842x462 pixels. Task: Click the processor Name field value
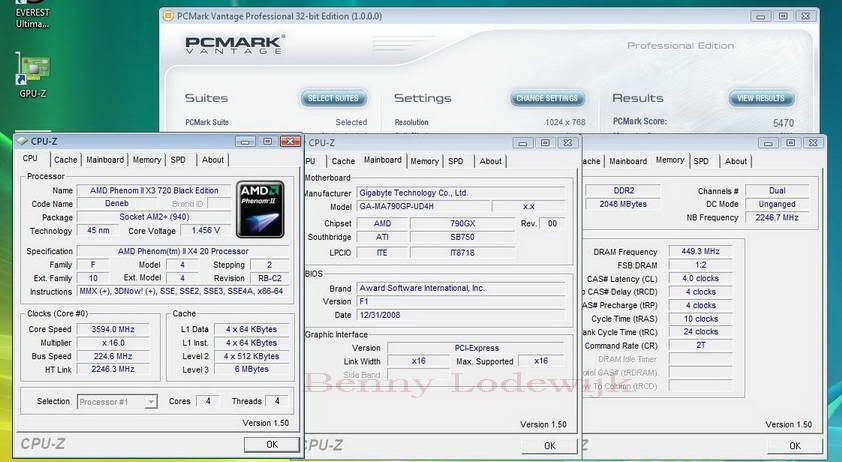[154, 190]
